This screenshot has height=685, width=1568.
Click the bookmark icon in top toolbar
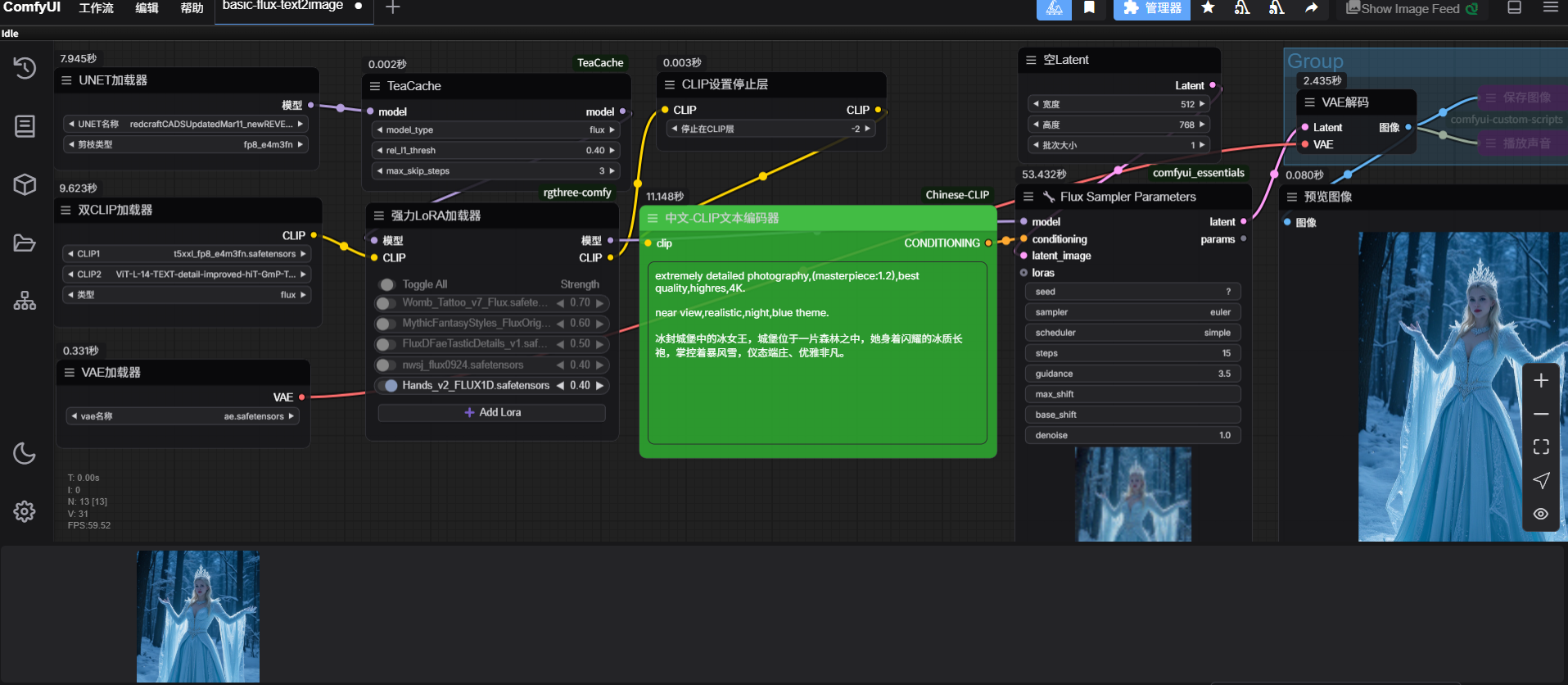pyautogui.click(x=1089, y=8)
